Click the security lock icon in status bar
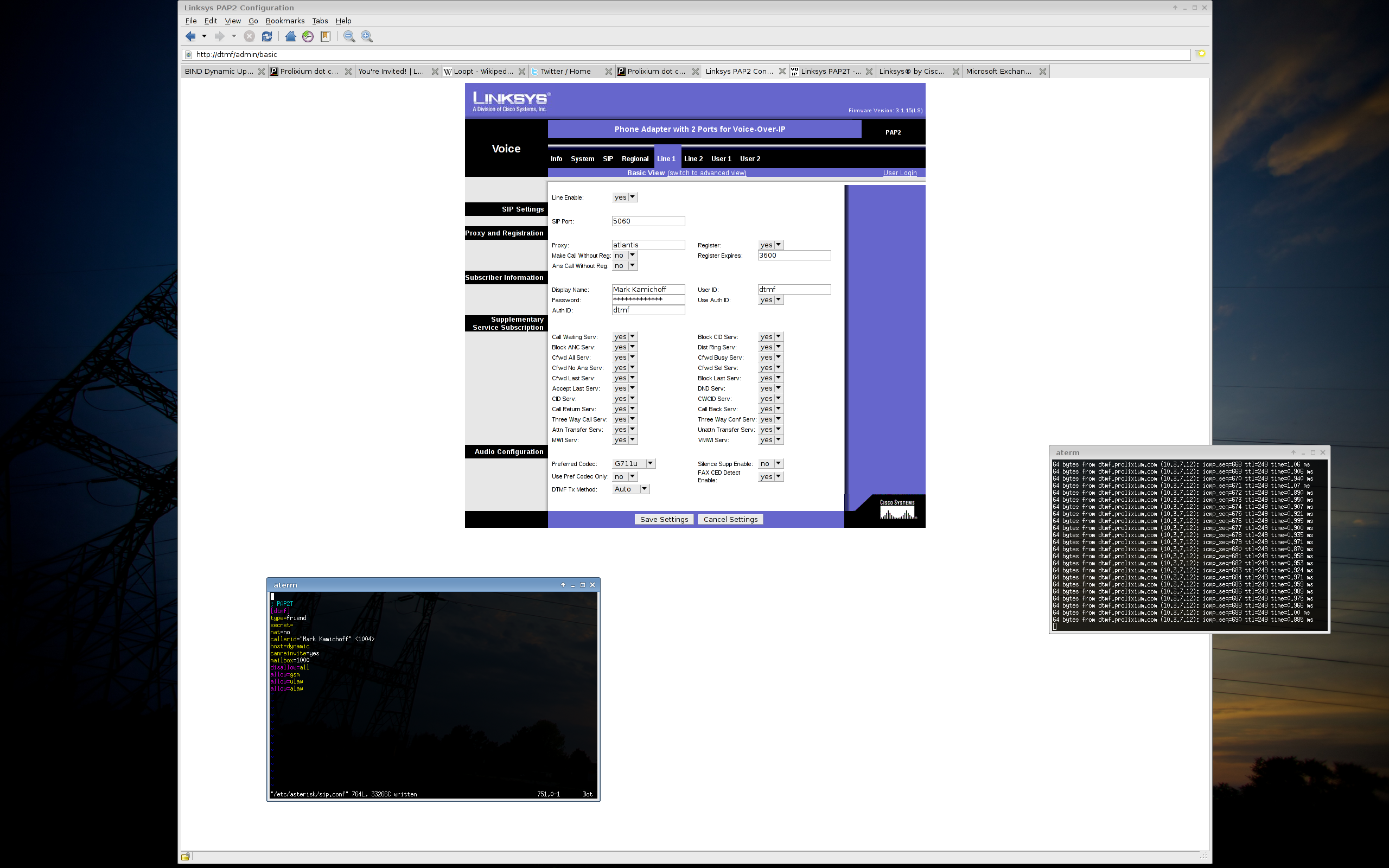The width and height of the screenshot is (1389, 868). [x=186, y=857]
